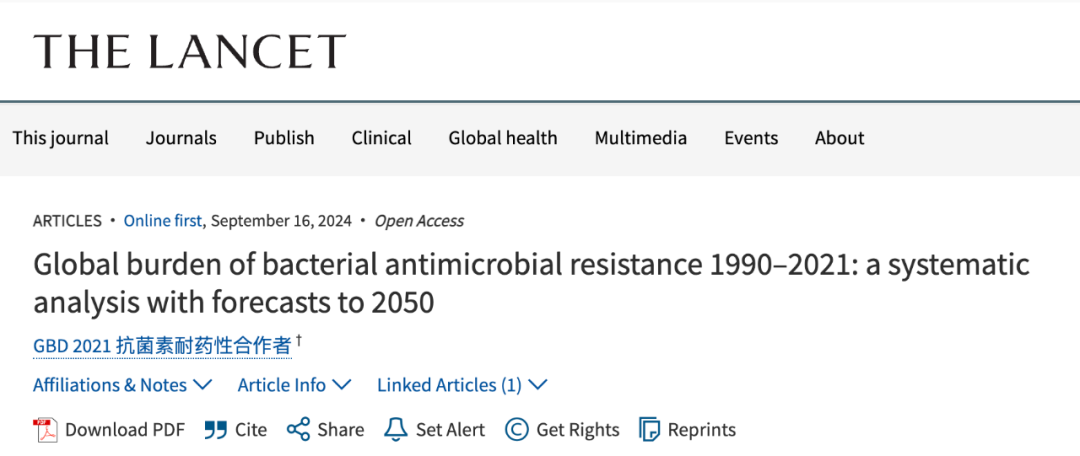Open the This journal menu
The image size is (1080, 456).
pos(61,138)
